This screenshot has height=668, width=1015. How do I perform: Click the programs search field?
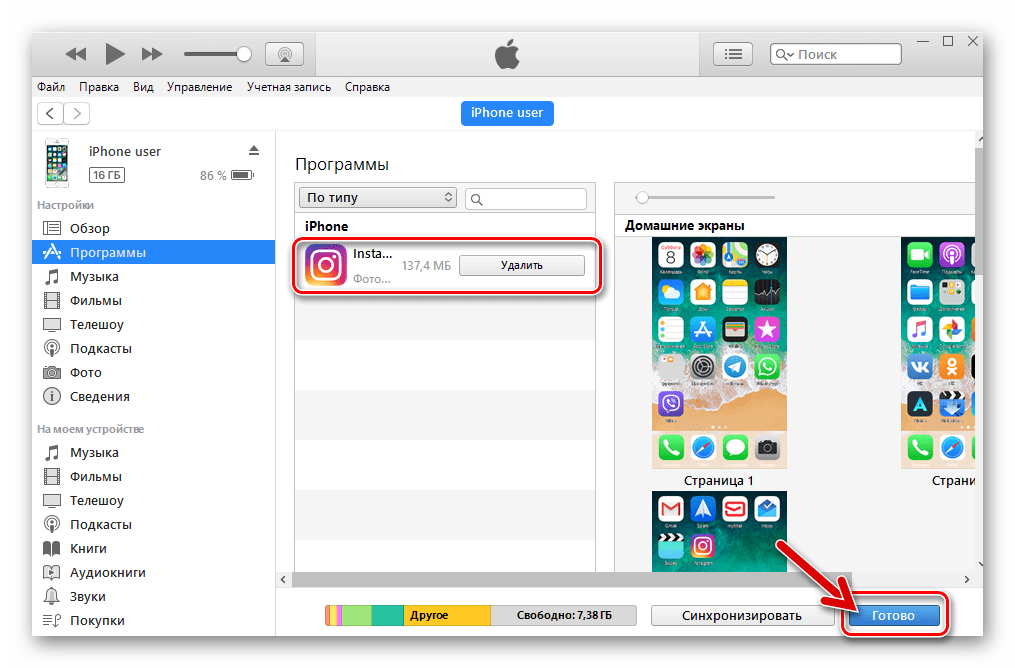(526, 199)
